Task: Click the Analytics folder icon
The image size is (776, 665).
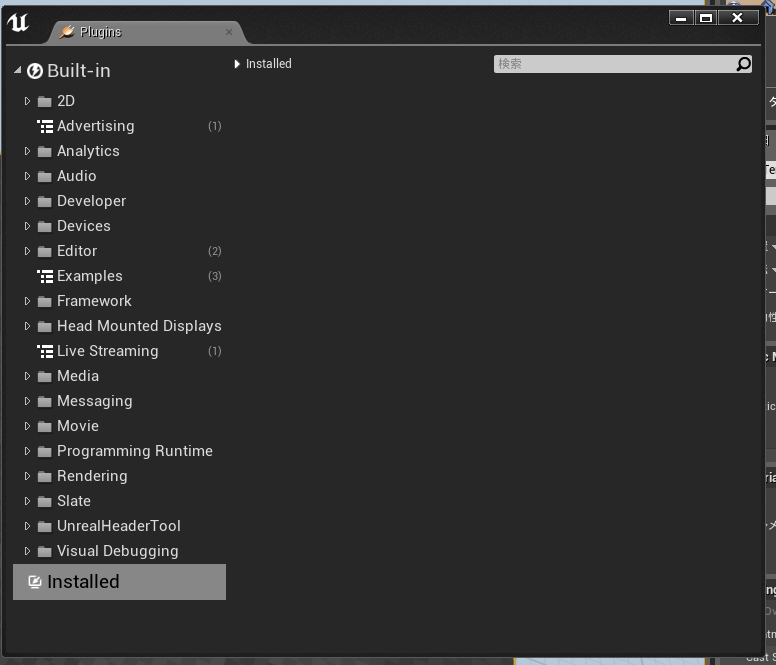Action: click(45, 151)
